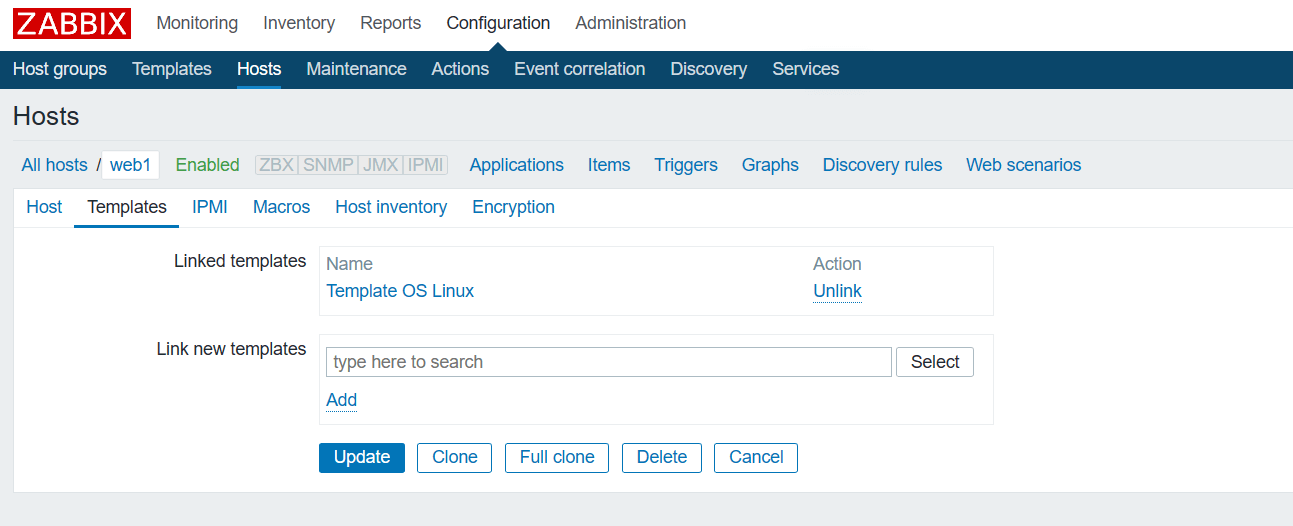Click the Full clone button
1293x526 pixels.
pos(557,457)
